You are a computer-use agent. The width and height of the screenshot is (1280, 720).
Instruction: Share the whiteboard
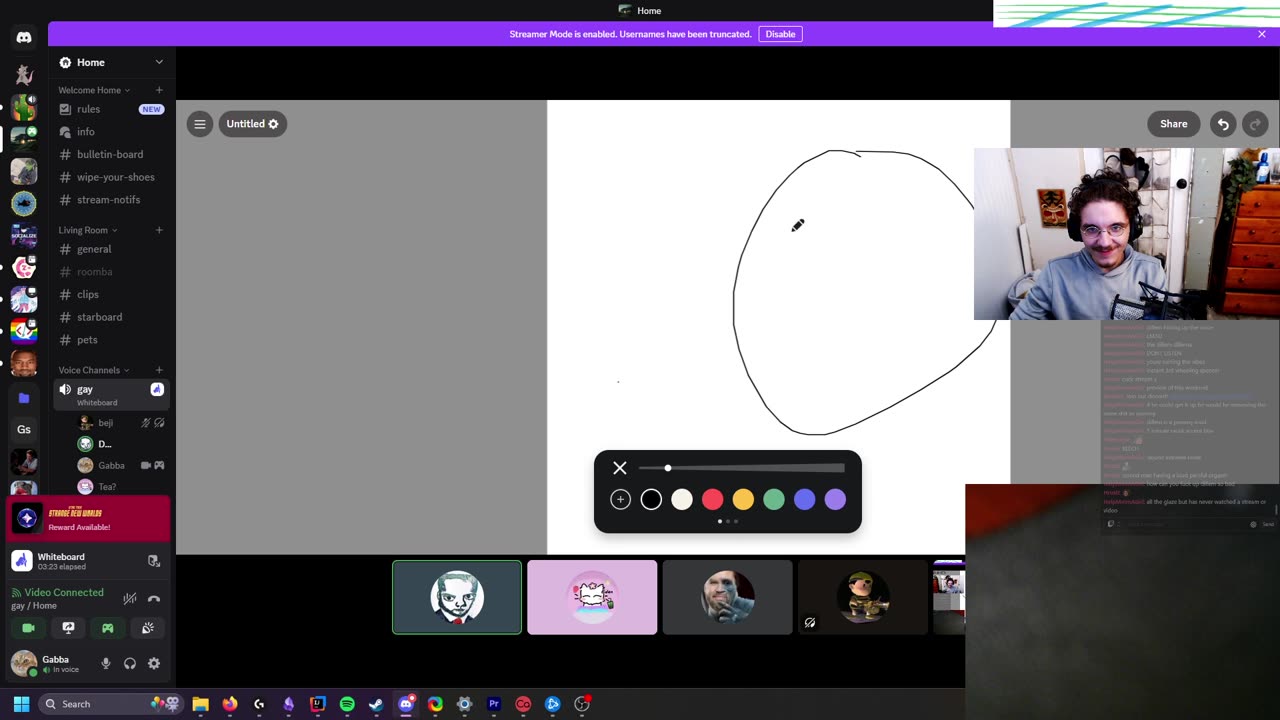click(x=1174, y=124)
